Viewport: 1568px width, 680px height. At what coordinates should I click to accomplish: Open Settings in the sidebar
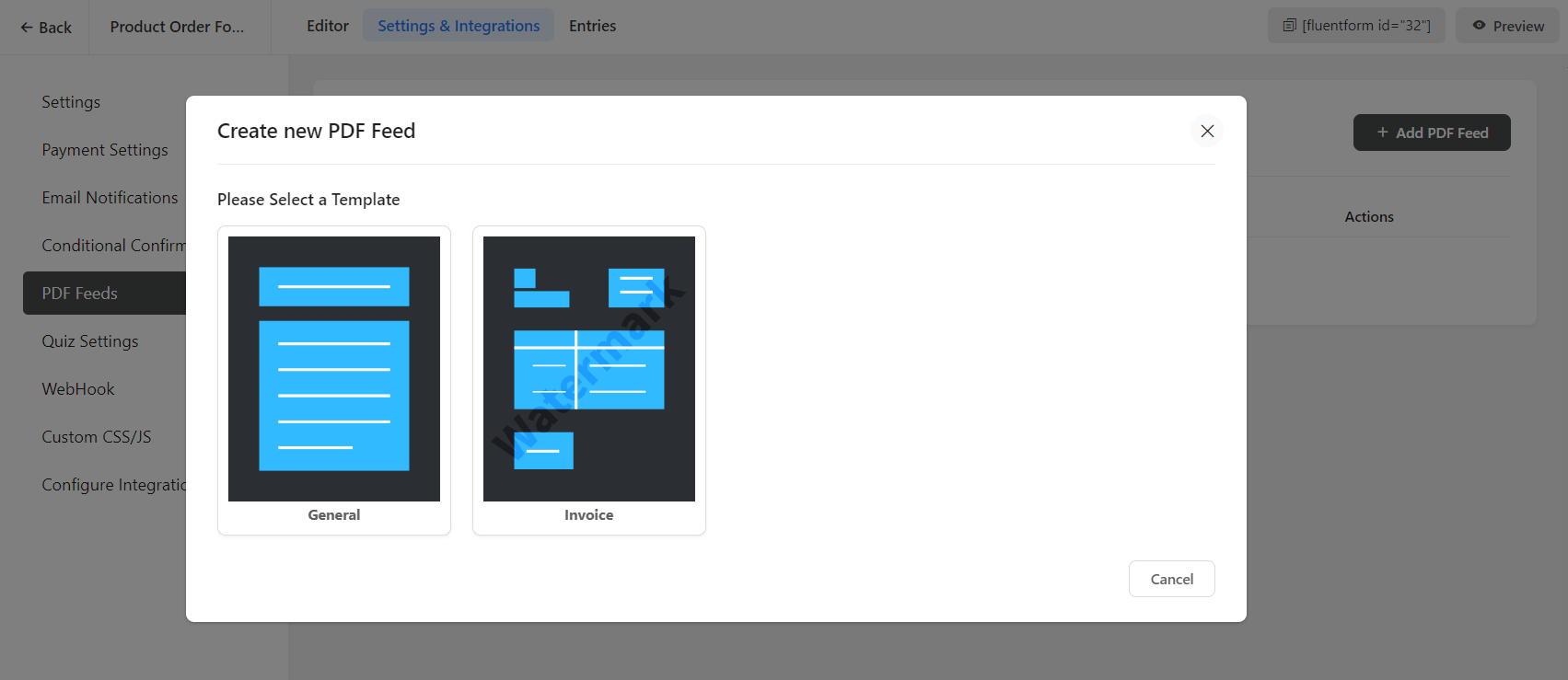pyautogui.click(x=71, y=102)
